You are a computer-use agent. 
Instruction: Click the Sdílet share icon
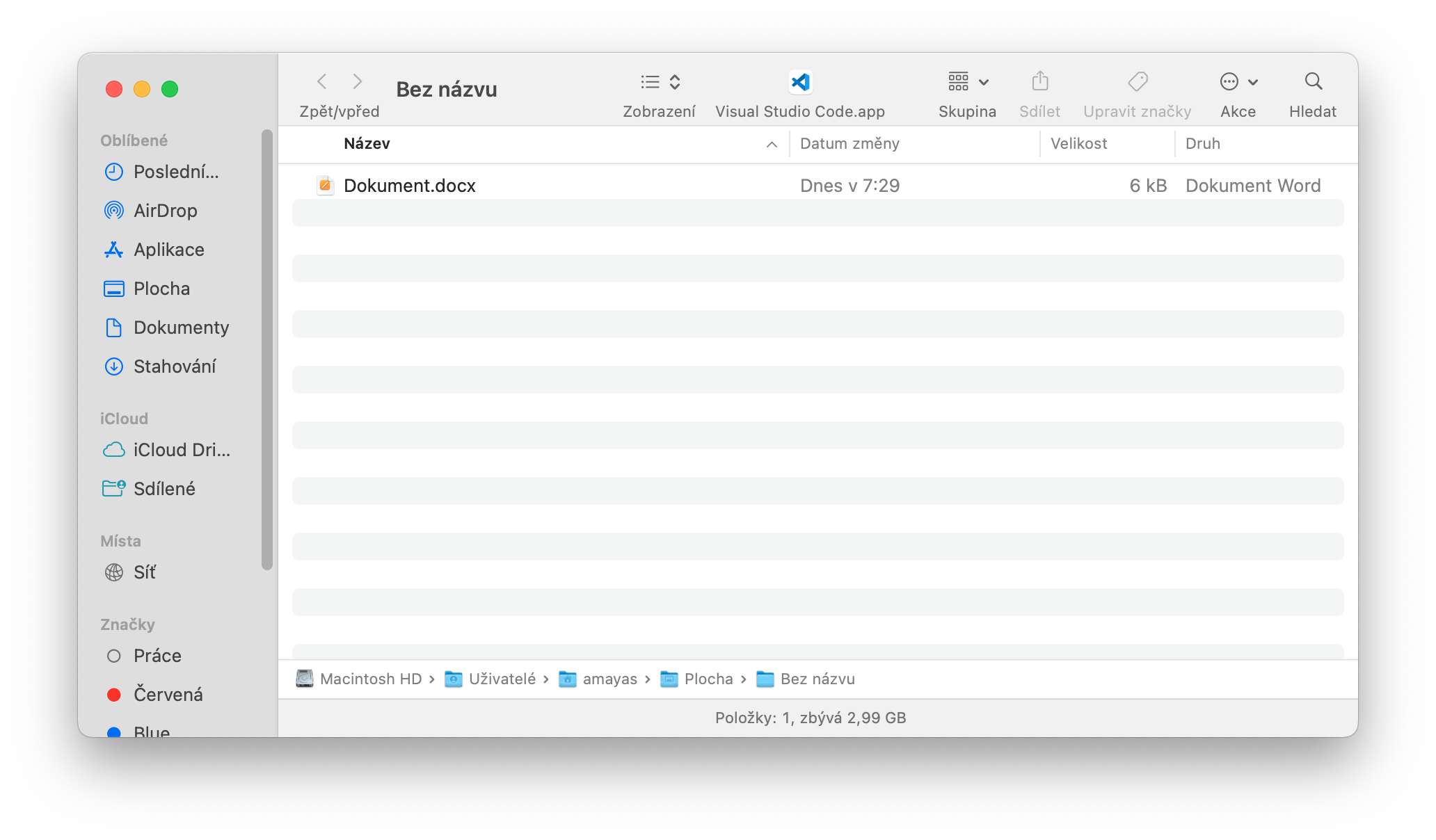point(1039,82)
